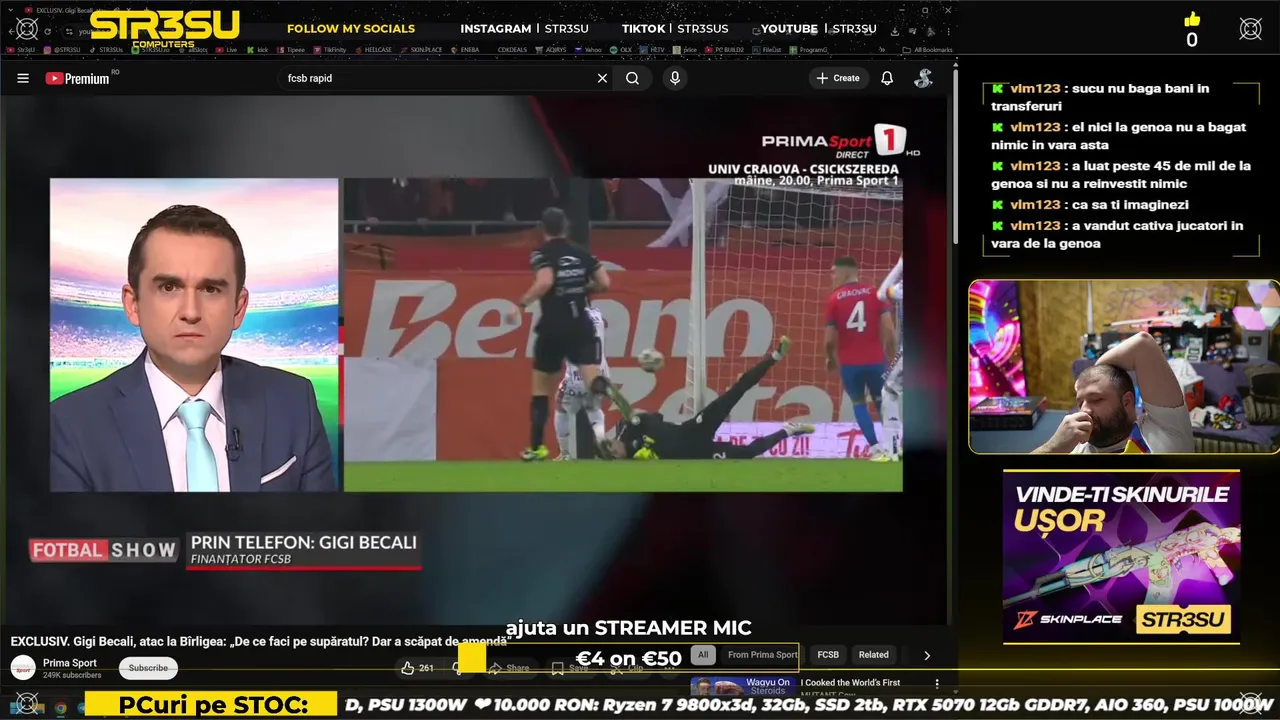1280x720 pixels.
Task: Click the EXCLUSIV. Gigi Becali video title
Action: point(260,641)
